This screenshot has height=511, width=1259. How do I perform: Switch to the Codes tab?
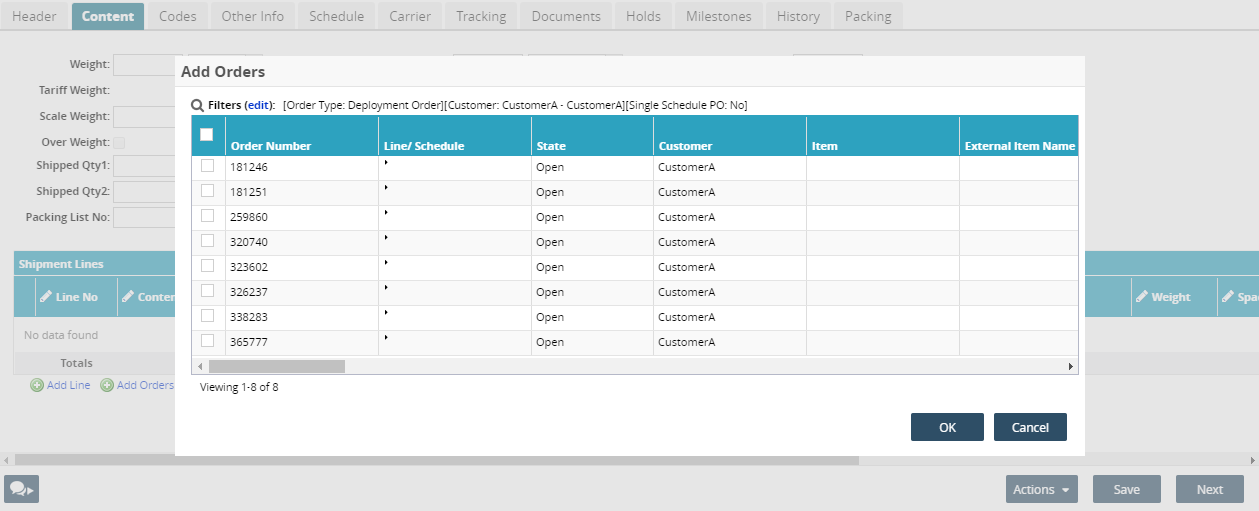[177, 16]
